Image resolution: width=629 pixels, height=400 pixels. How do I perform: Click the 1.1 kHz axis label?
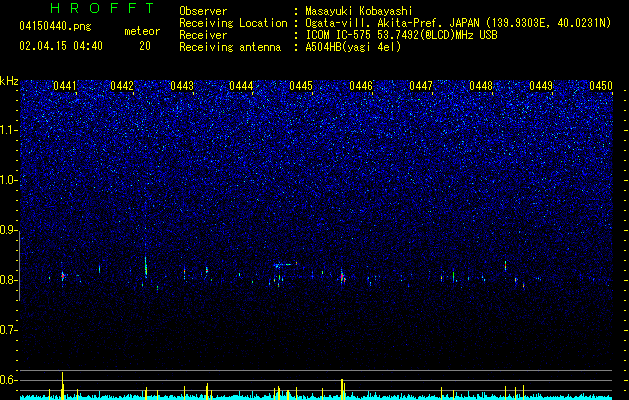click(9, 130)
